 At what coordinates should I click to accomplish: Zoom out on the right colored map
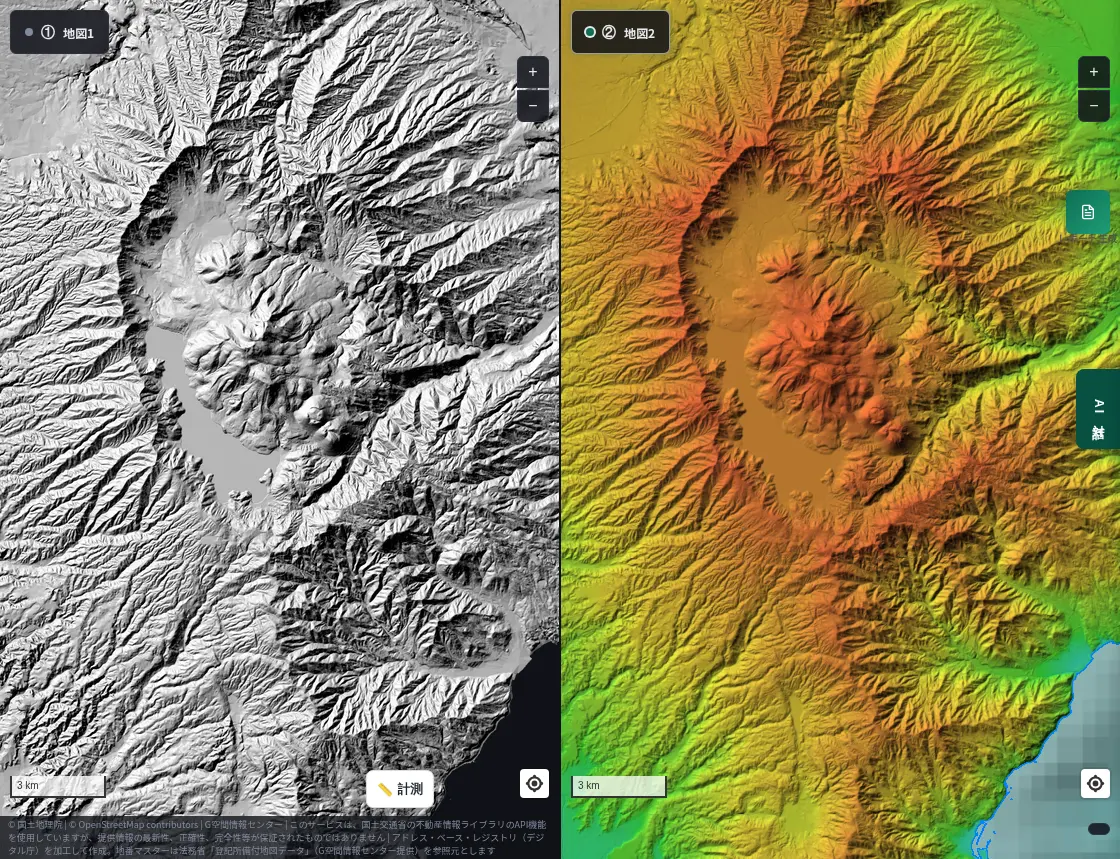(1094, 106)
